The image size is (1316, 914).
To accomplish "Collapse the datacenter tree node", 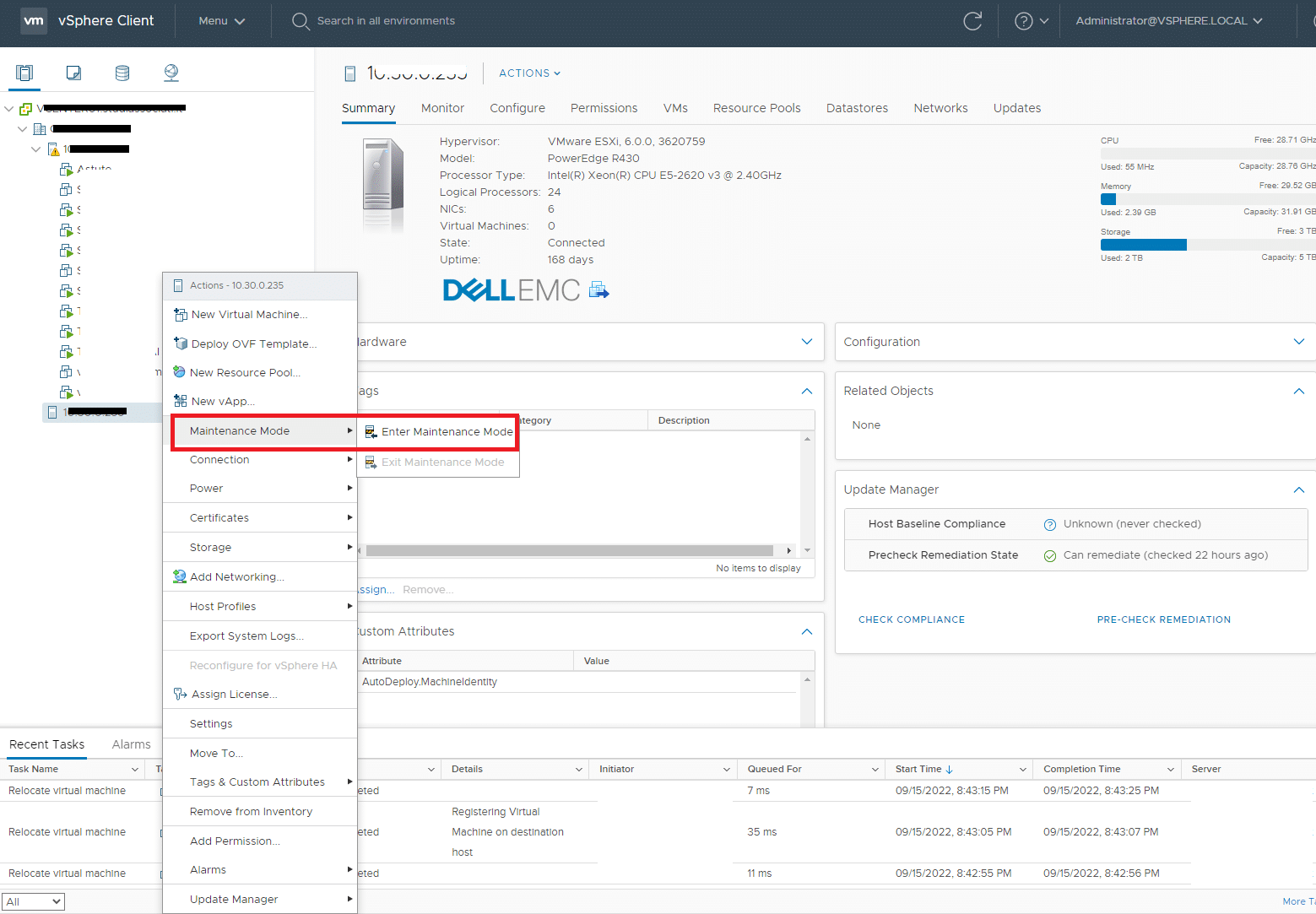I will [23, 129].
